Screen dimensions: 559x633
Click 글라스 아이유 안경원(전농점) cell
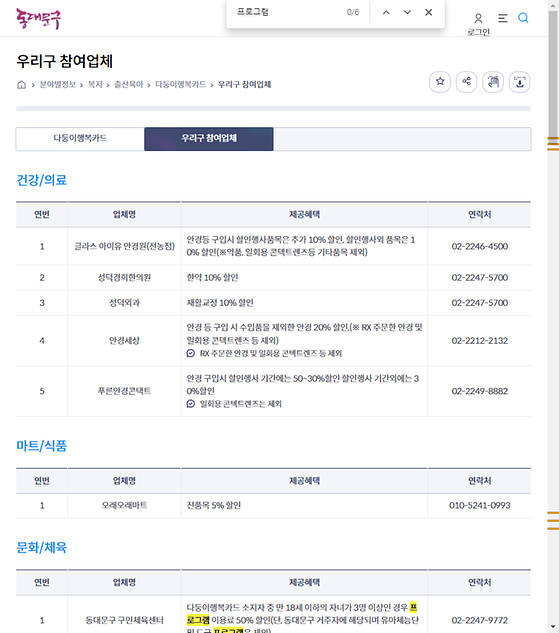pos(124,246)
